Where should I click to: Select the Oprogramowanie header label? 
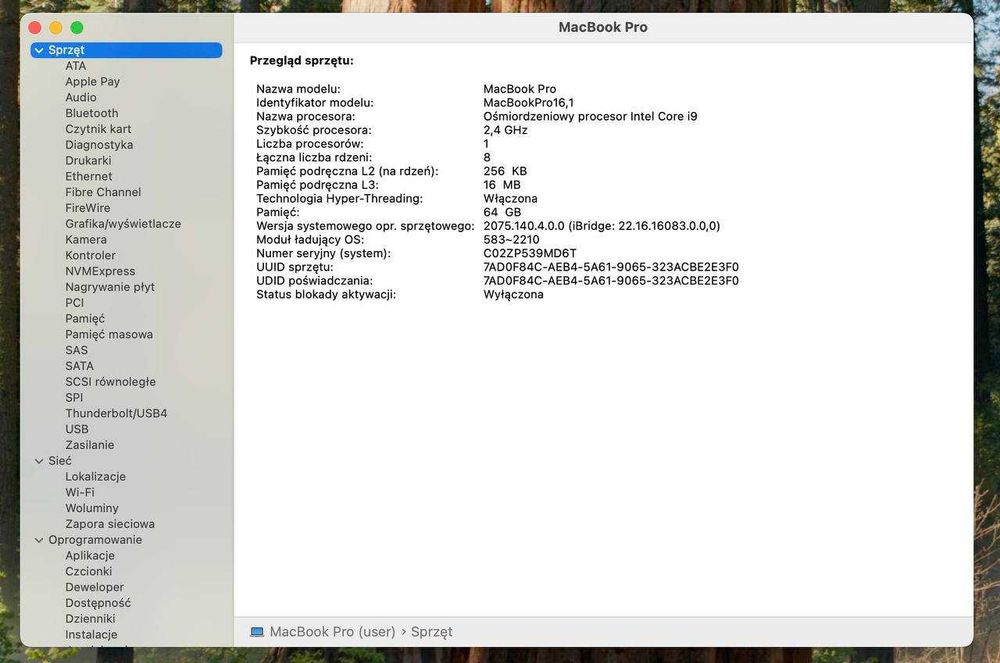coord(95,540)
